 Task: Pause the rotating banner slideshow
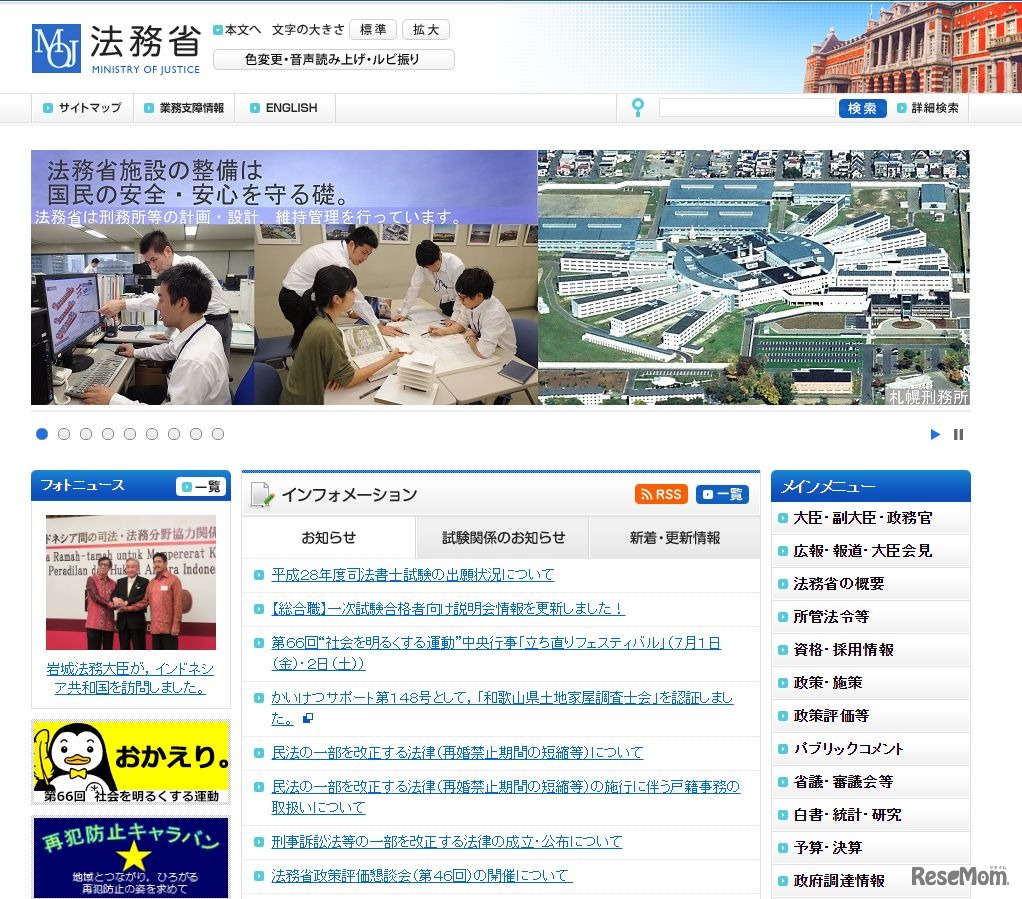click(958, 434)
